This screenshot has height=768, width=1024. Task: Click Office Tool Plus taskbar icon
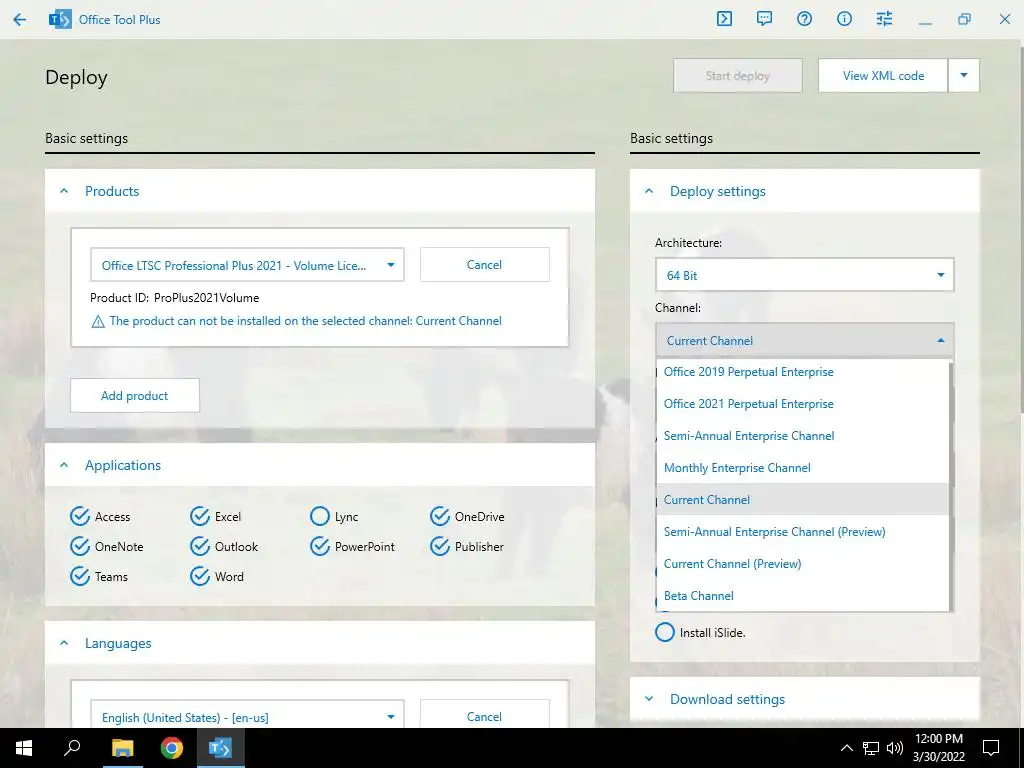point(221,748)
